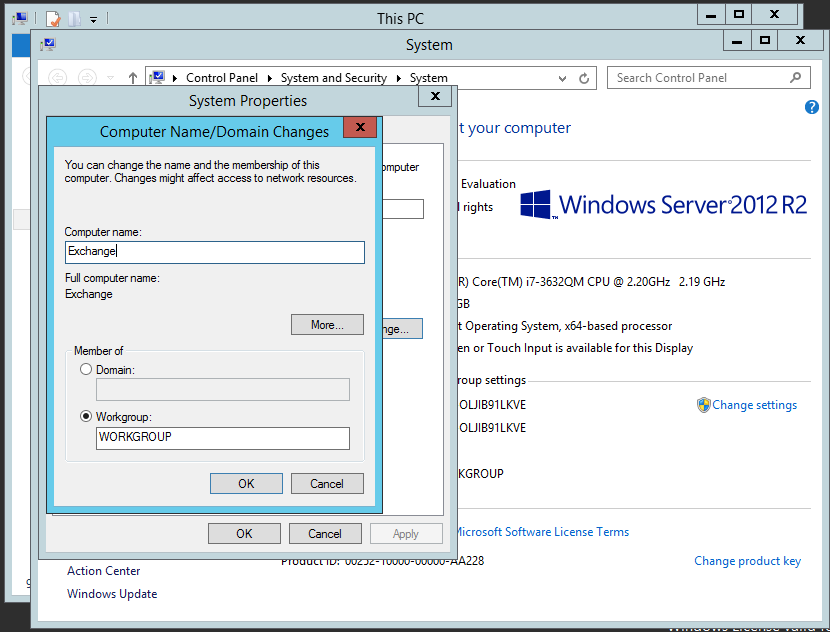Click Properties icon in This PC toolbar

[x=53, y=19]
